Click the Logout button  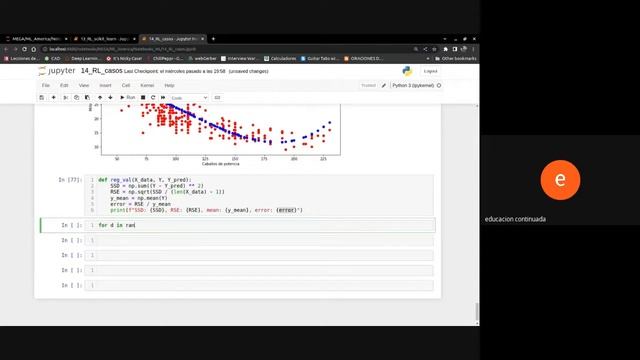(x=430, y=71)
